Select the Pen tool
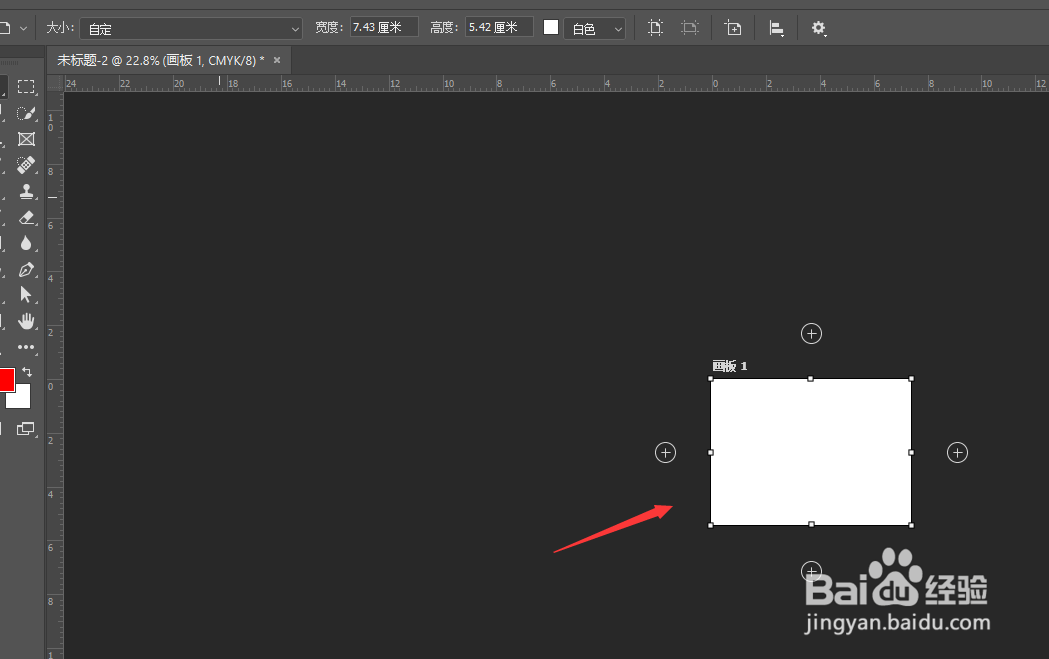1049x659 pixels. click(x=26, y=269)
